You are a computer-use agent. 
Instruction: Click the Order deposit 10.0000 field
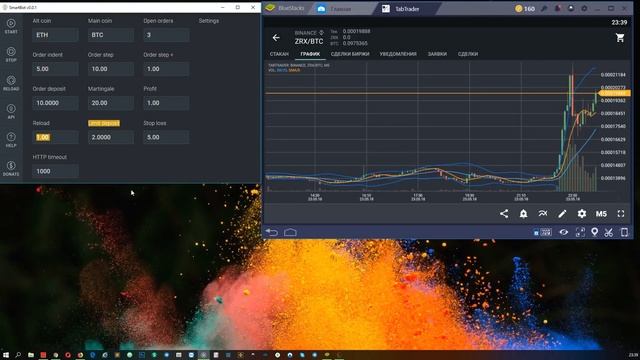(55, 103)
